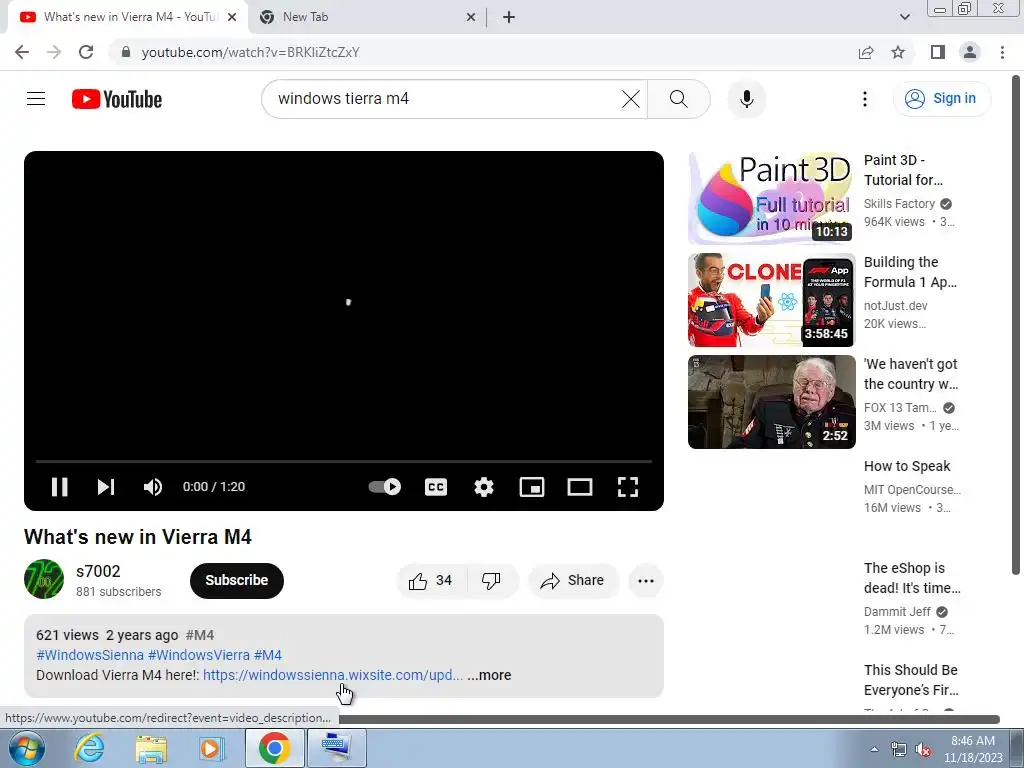
Task: Switch to the What's new in Vierra M4 tab
Action: pyautogui.click(x=128, y=17)
